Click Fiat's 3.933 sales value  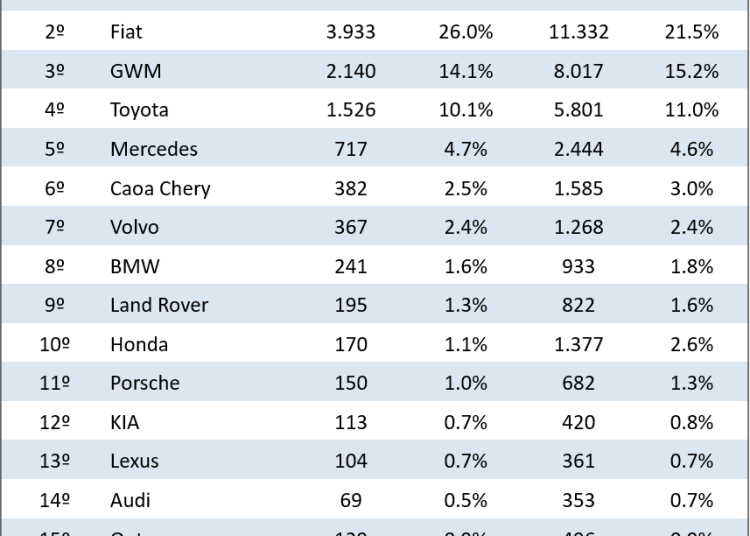(351, 32)
